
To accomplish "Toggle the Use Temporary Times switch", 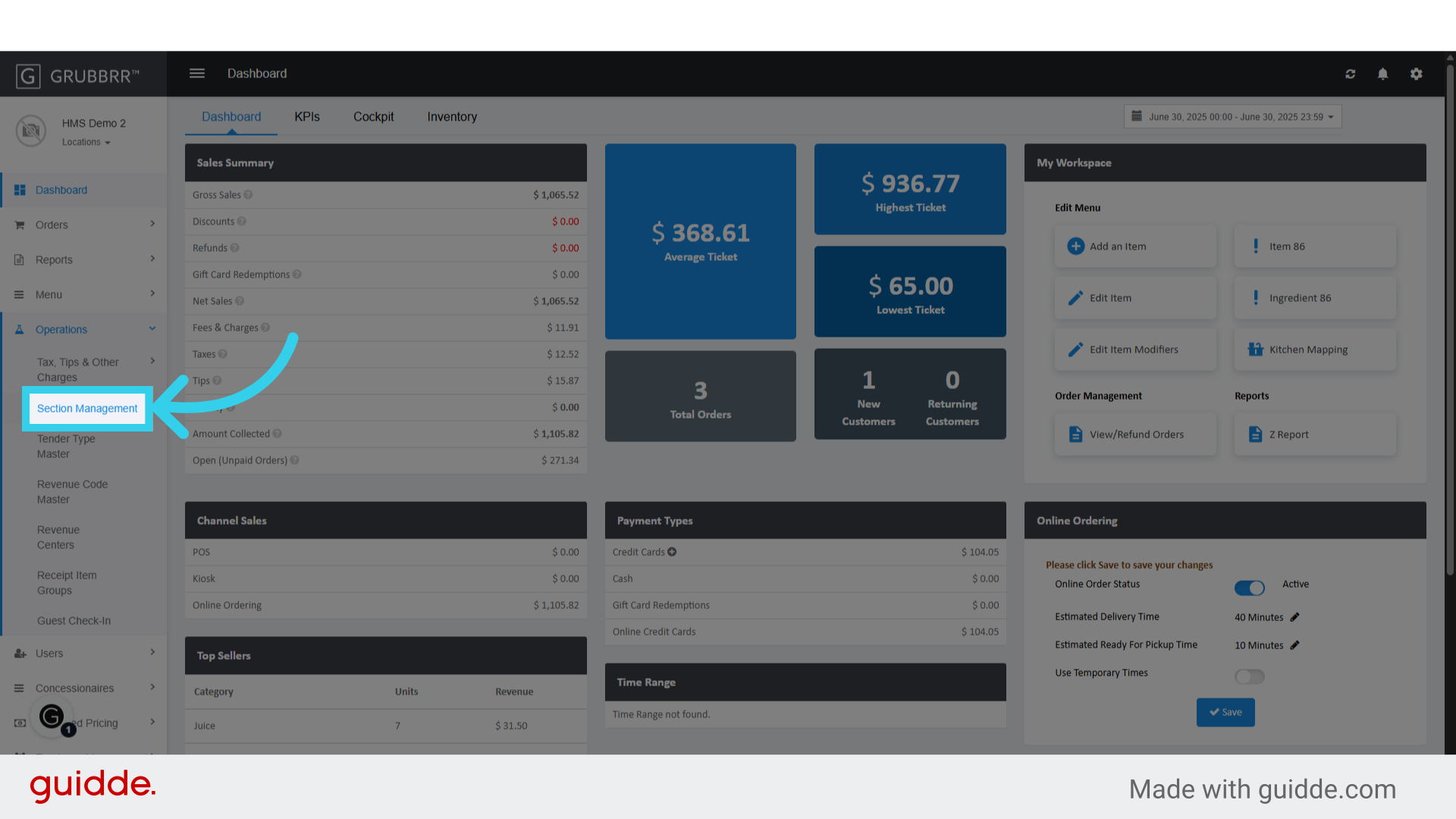I will (x=1249, y=676).
